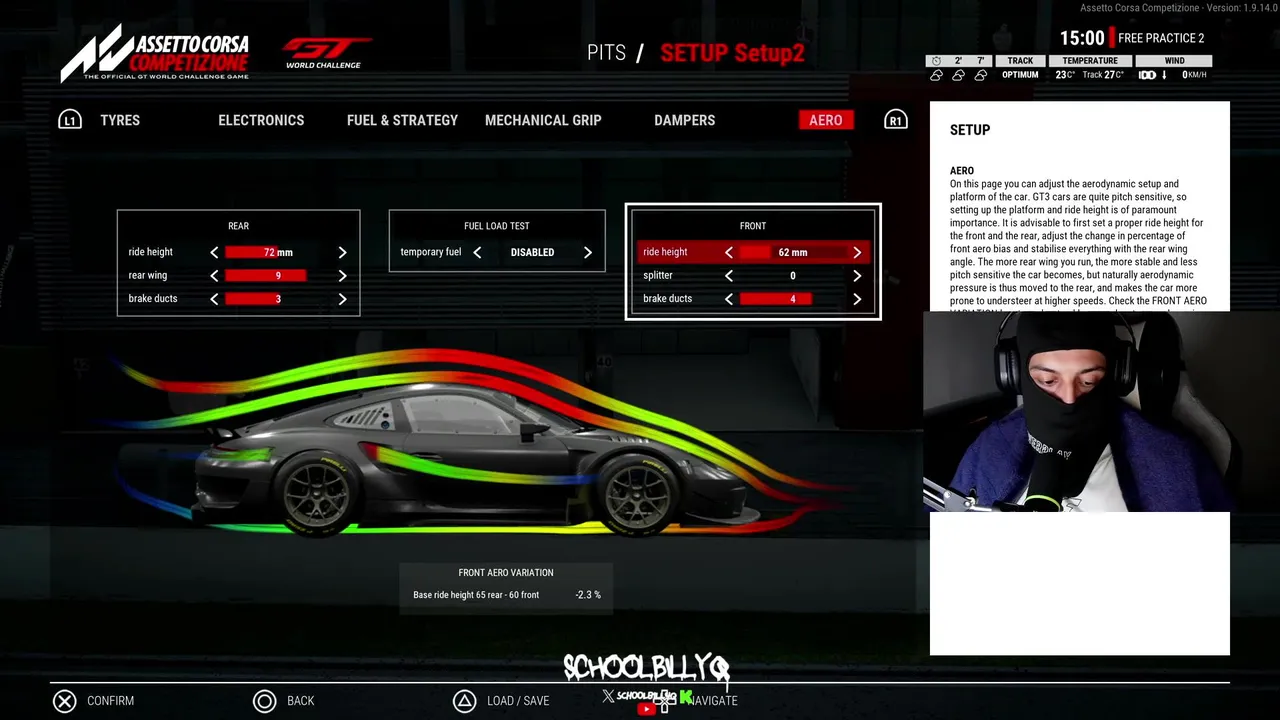Image resolution: width=1280 pixels, height=720 pixels.
Task: Click the L1 previous-tab icon
Action: pos(69,120)
